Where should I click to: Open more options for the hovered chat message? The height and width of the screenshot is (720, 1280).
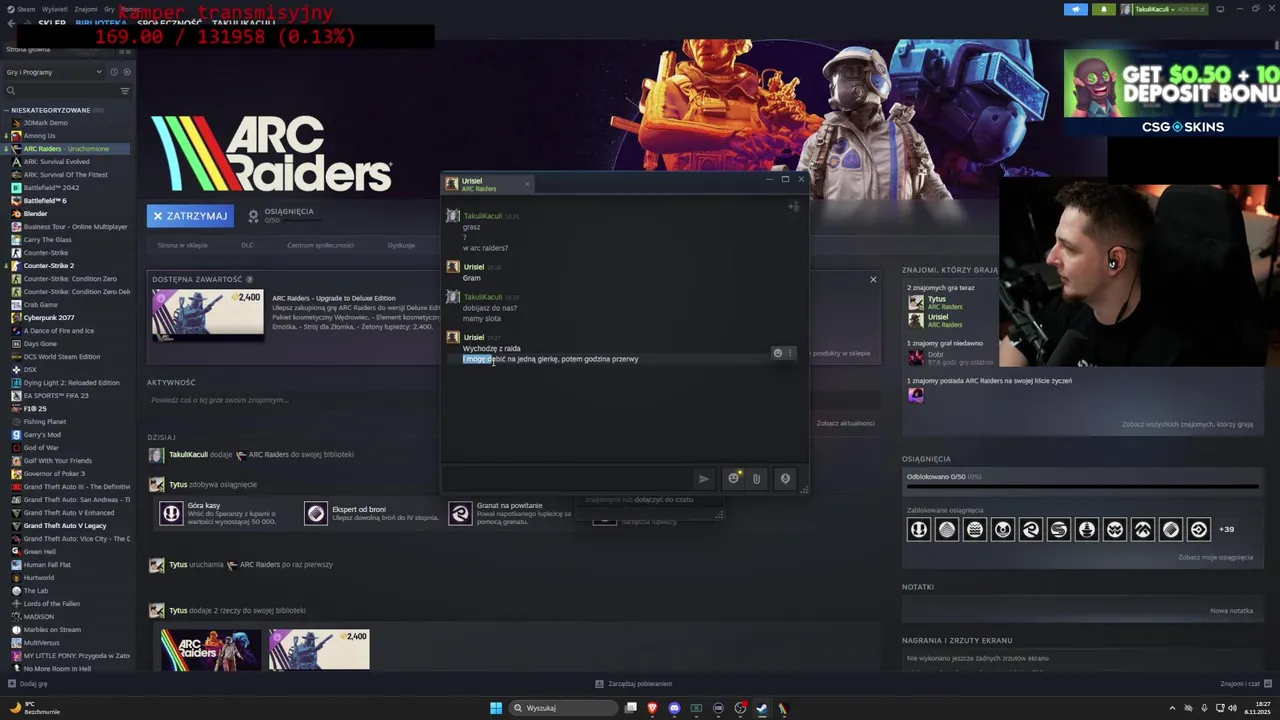click(x=790, y=353)
